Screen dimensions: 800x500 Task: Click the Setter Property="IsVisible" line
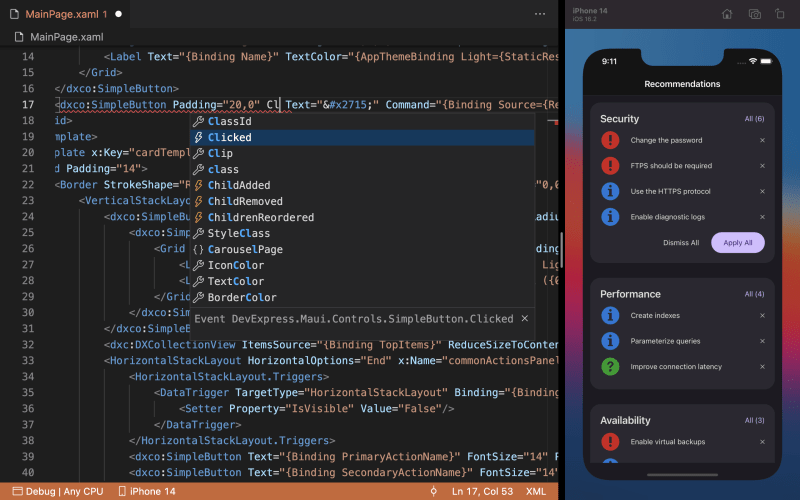pos(316,409)
